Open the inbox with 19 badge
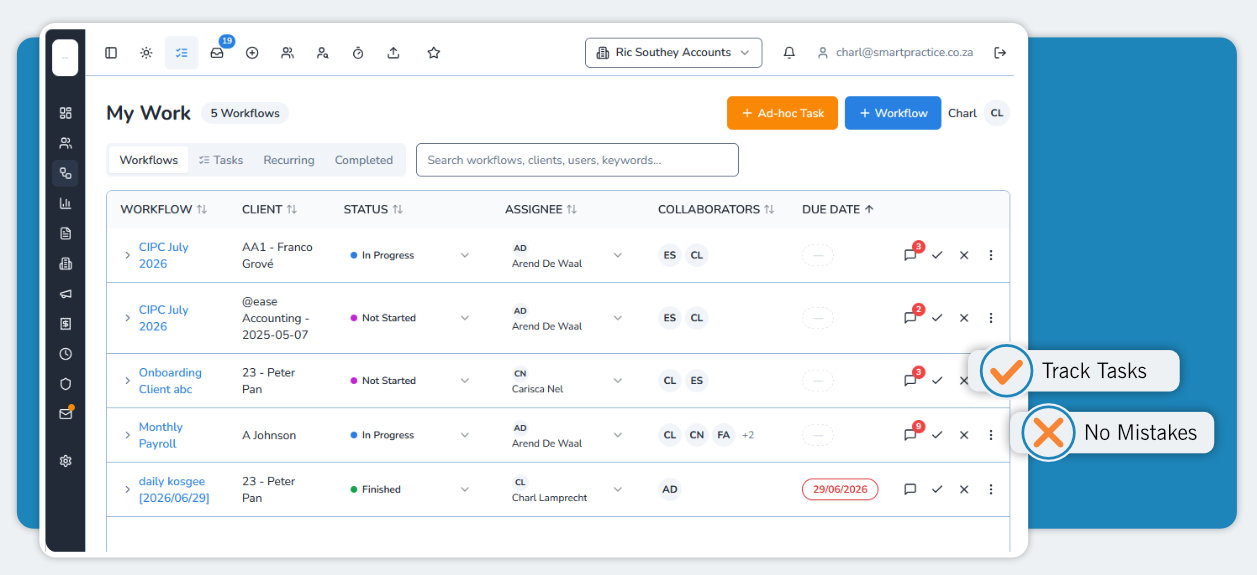This screenshot has height=575, width=1257. pos(217,53)
